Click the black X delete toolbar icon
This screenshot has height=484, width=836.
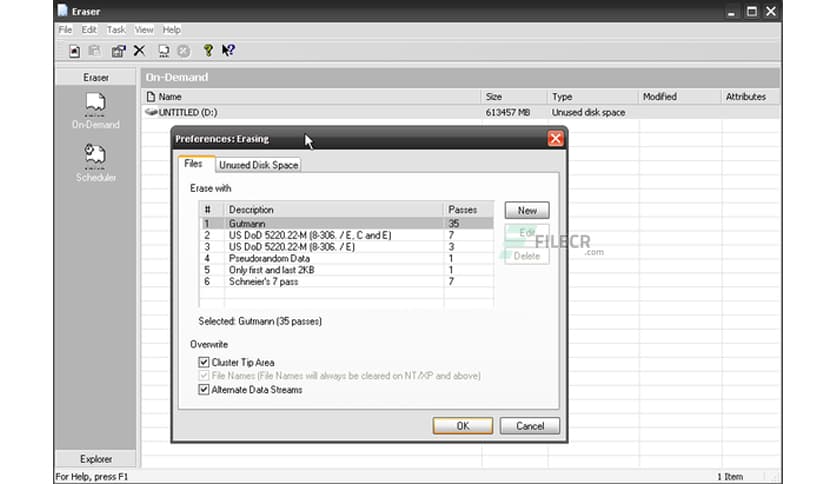139,50
